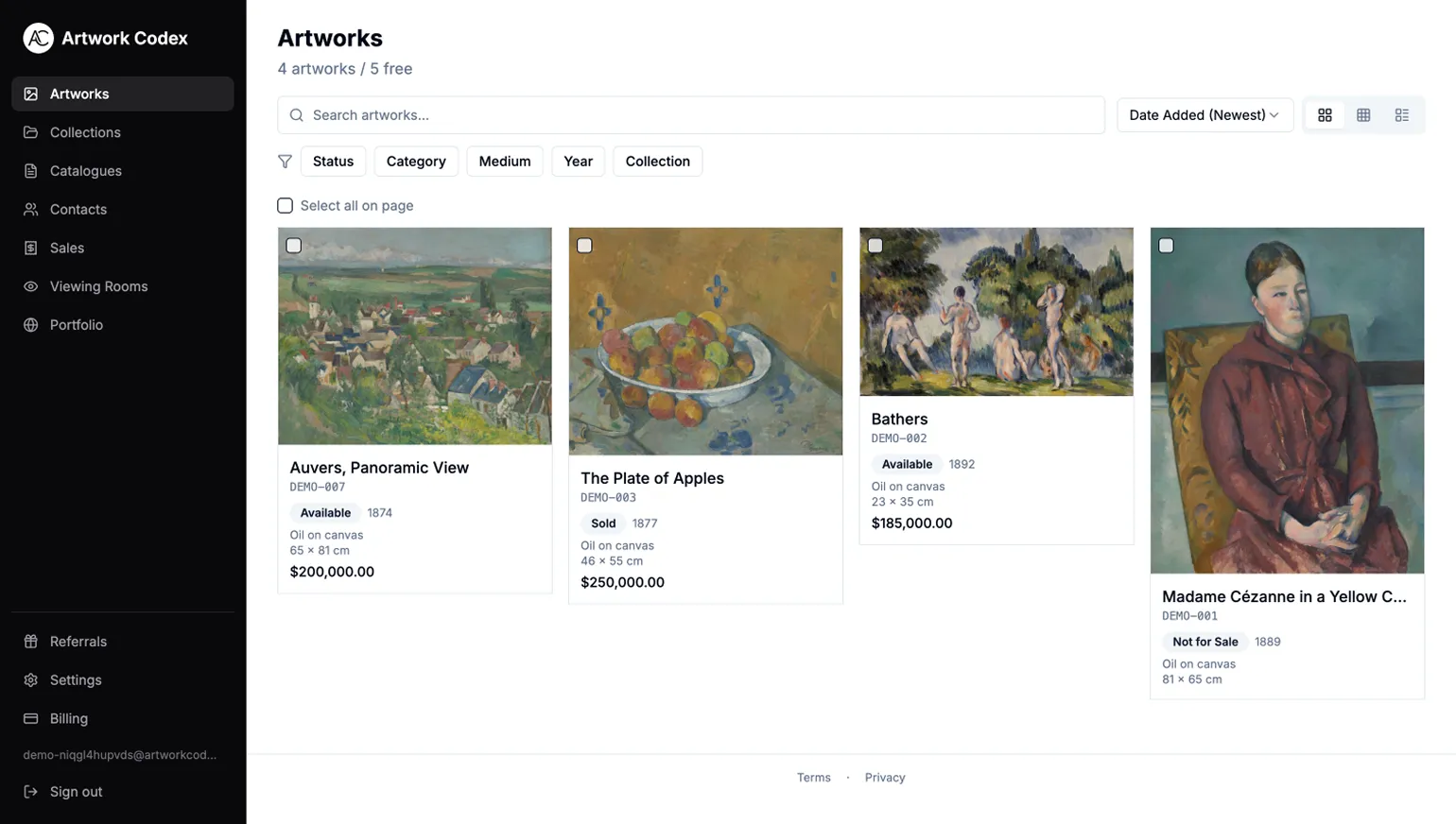Check the Bathers artwork checkbox
This screenshot has height=824, width=1456.
[875, 246]
